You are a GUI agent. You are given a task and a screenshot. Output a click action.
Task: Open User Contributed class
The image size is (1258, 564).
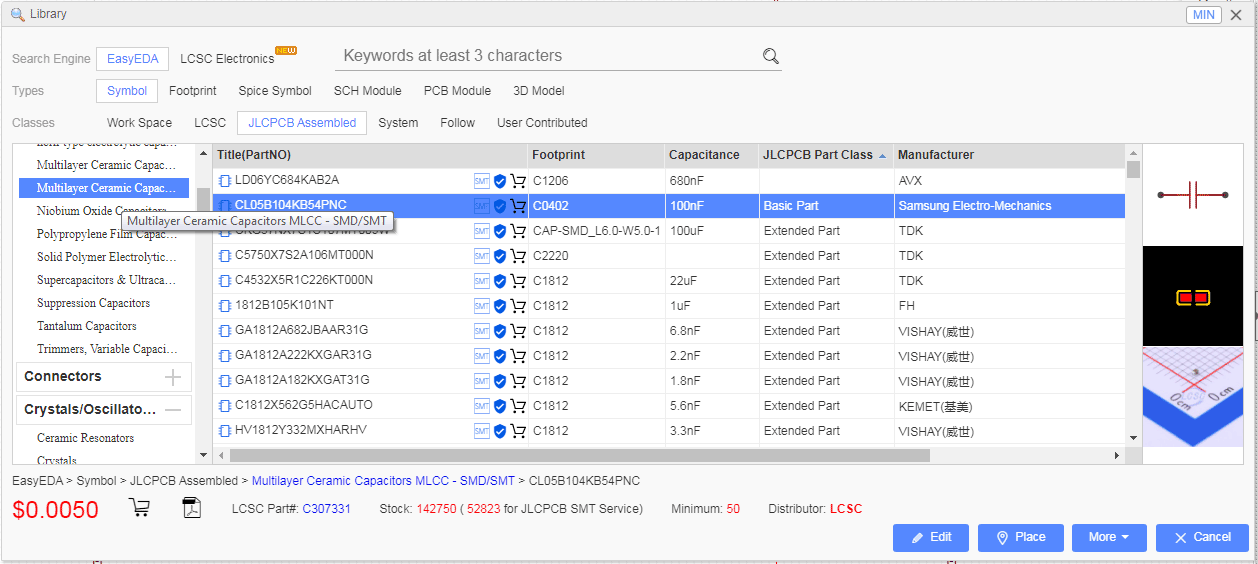[x=542, y=123]
